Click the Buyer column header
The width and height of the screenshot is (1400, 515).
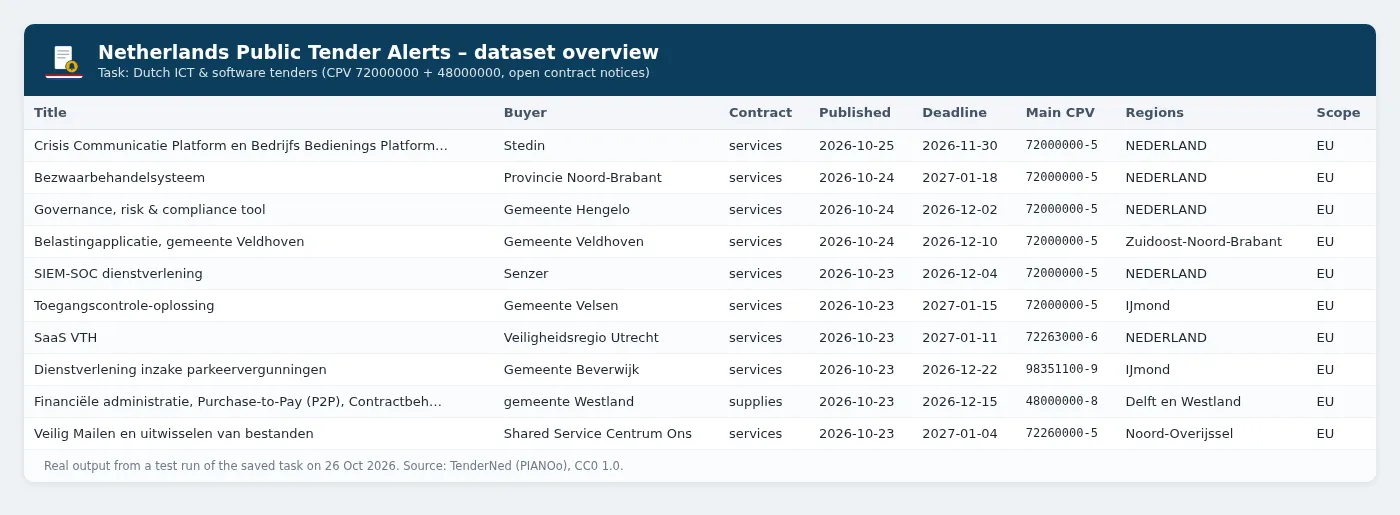(x=525, y=113)
